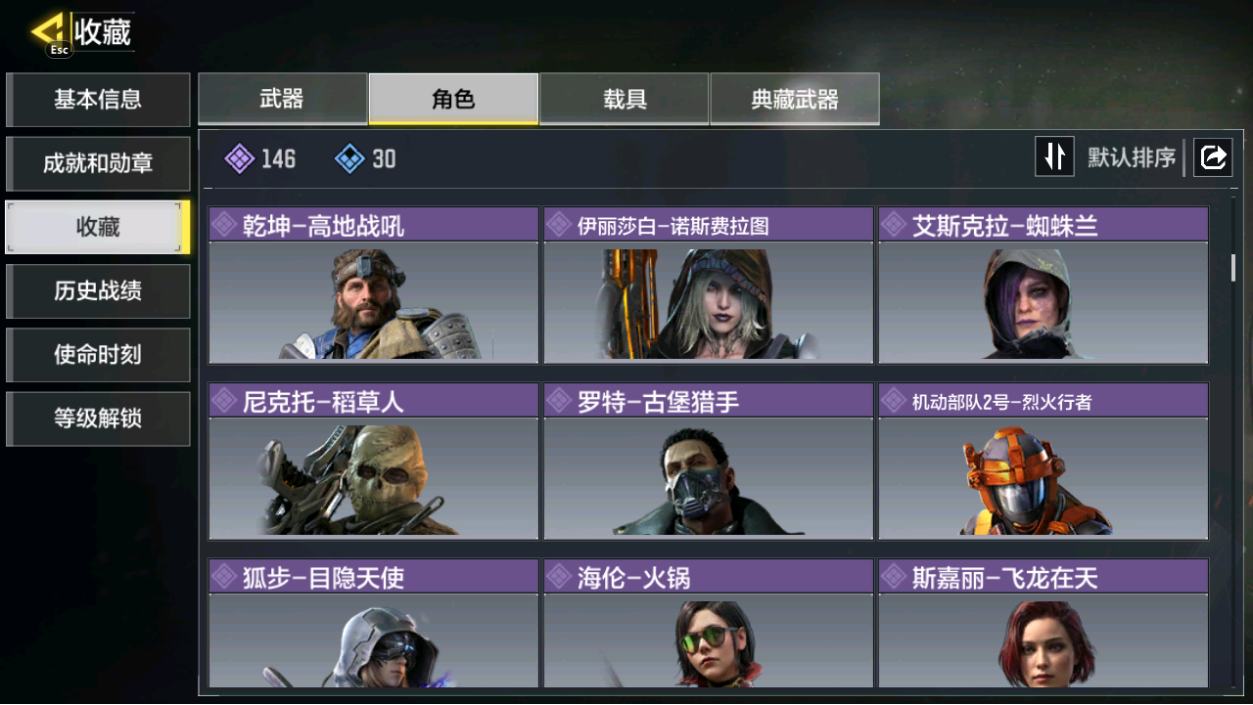Click the blue diamond currency icon showing 30
Screen dimensions: 1253x705
coord(349,158)
